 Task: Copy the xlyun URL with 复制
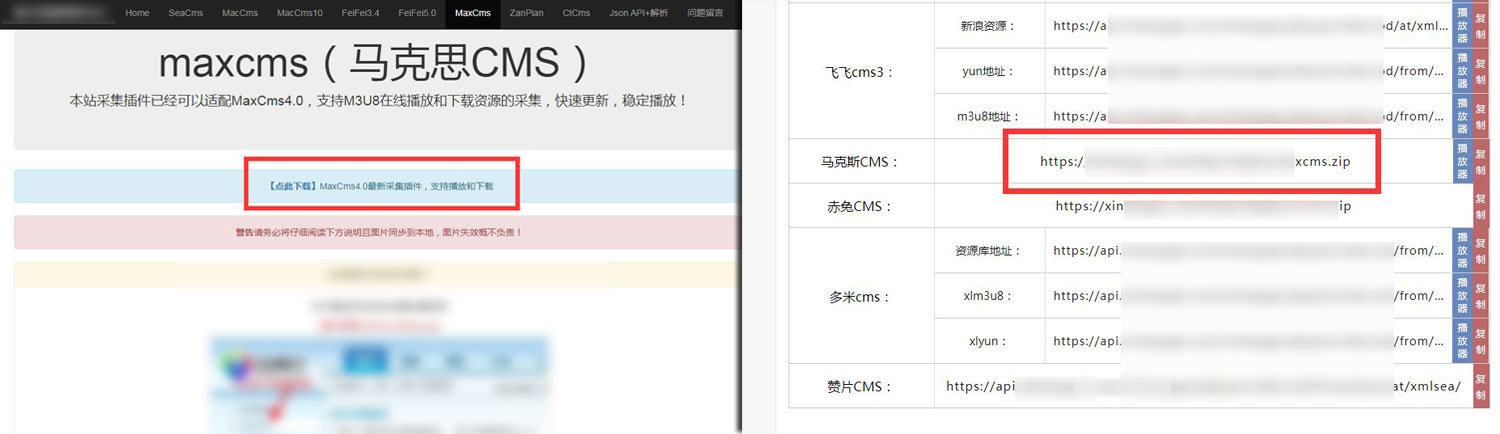pos(1481,341)
